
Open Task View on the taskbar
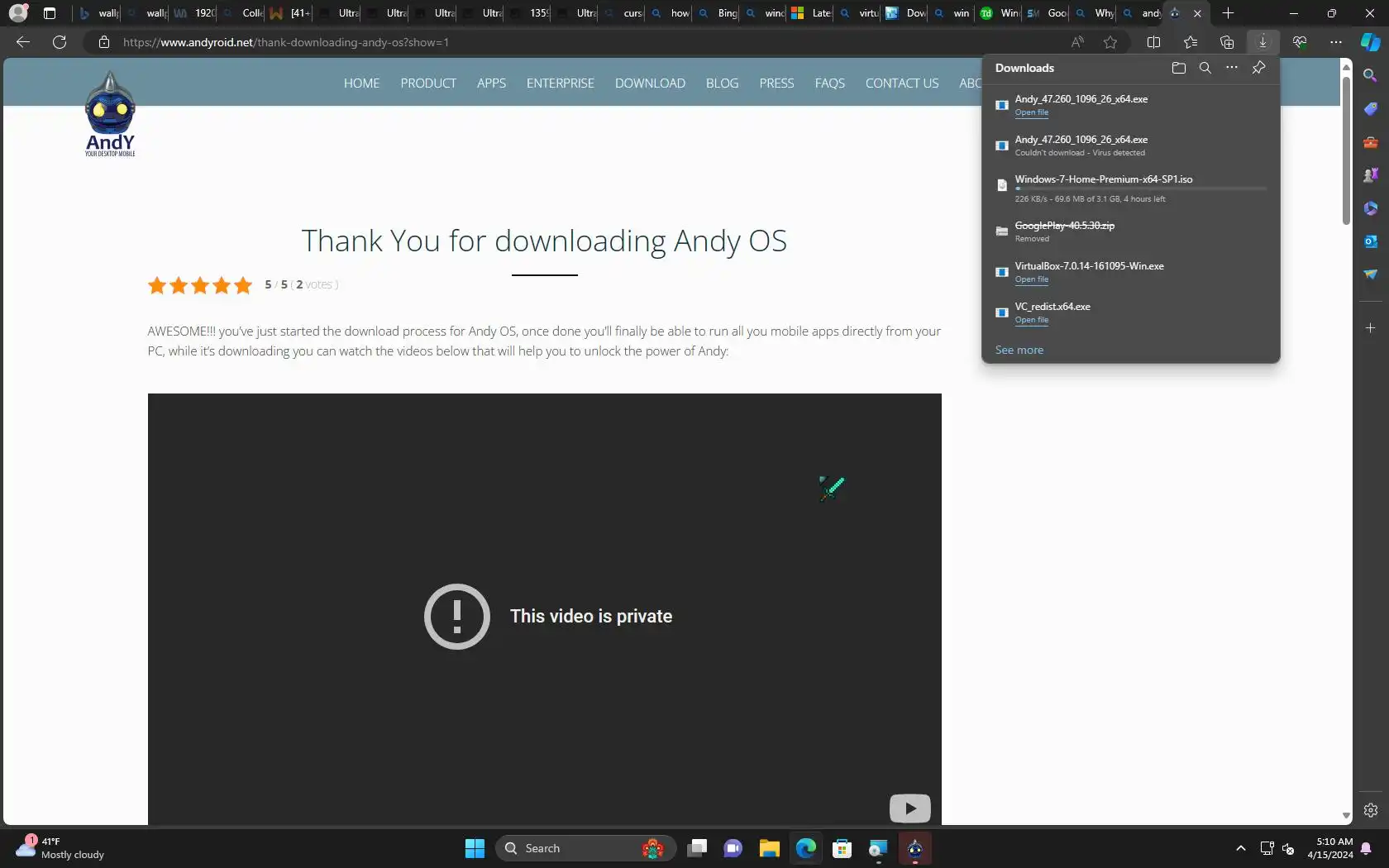click(697, 848)
